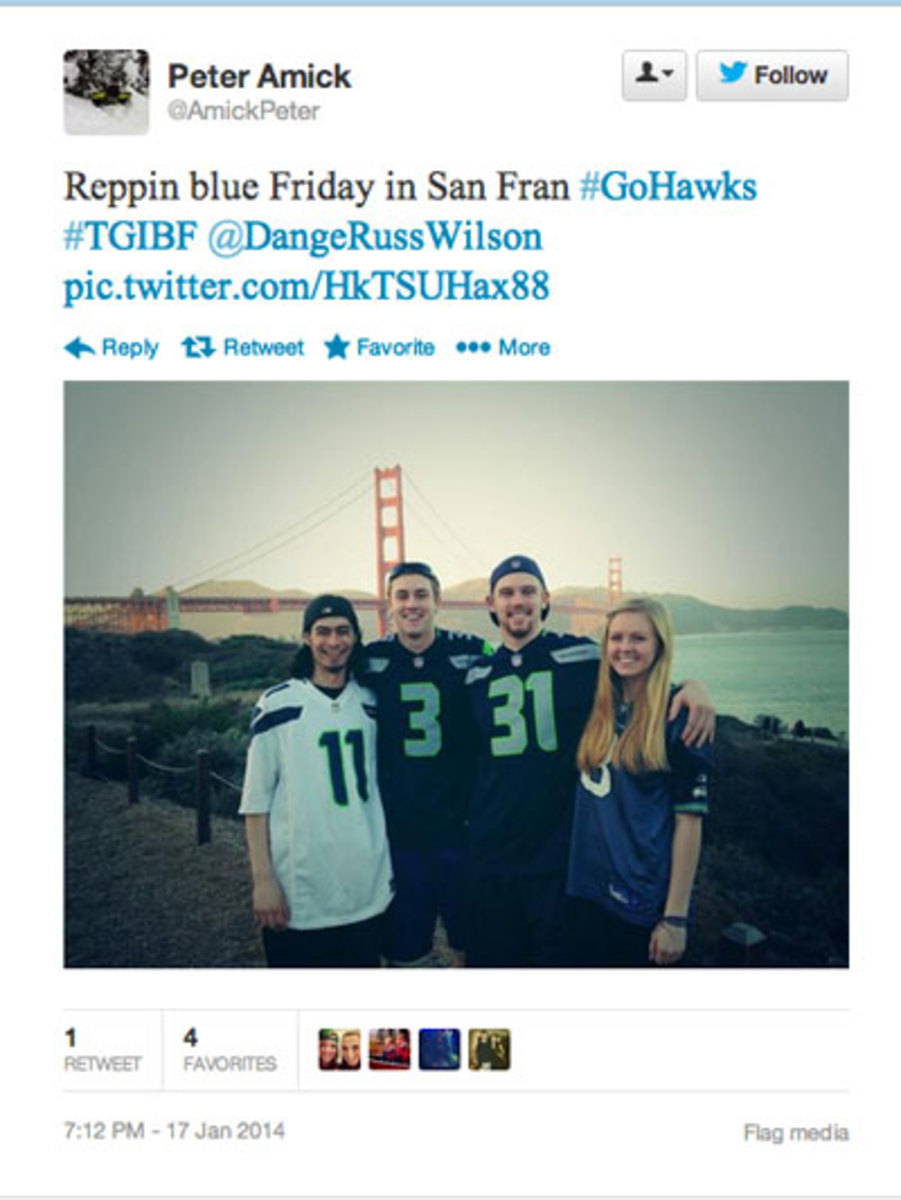901x1200 pixels.
Task: Click the fourth favoriter avatar
Action: click(x=489, y=1050)
